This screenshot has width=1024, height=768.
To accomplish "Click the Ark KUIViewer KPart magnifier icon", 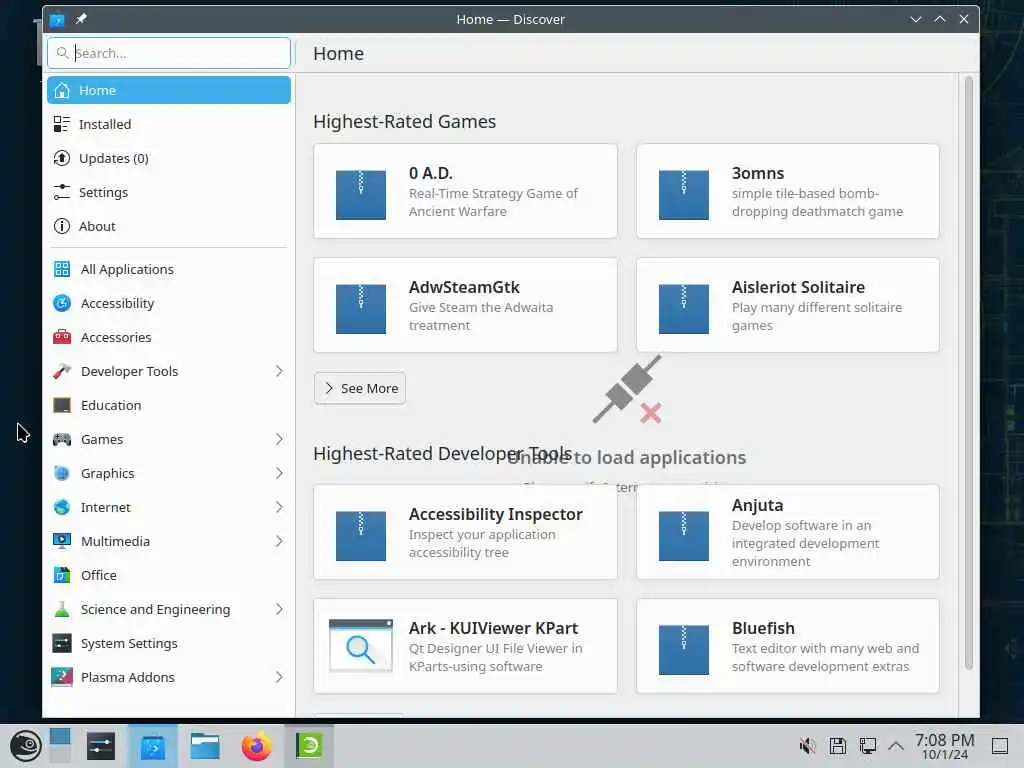I will 360,646.
